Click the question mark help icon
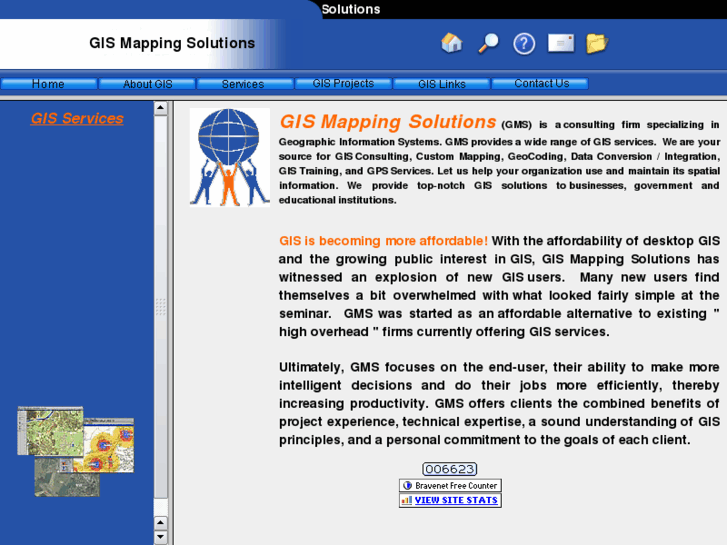 pos(524,44)
